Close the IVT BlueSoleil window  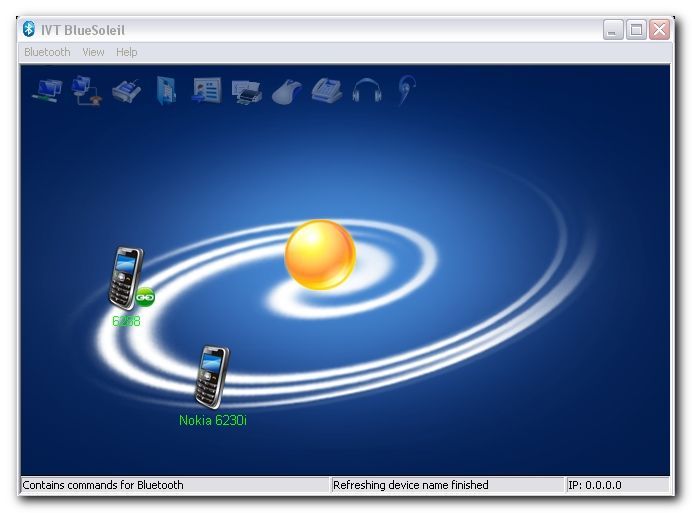[659, 30]
